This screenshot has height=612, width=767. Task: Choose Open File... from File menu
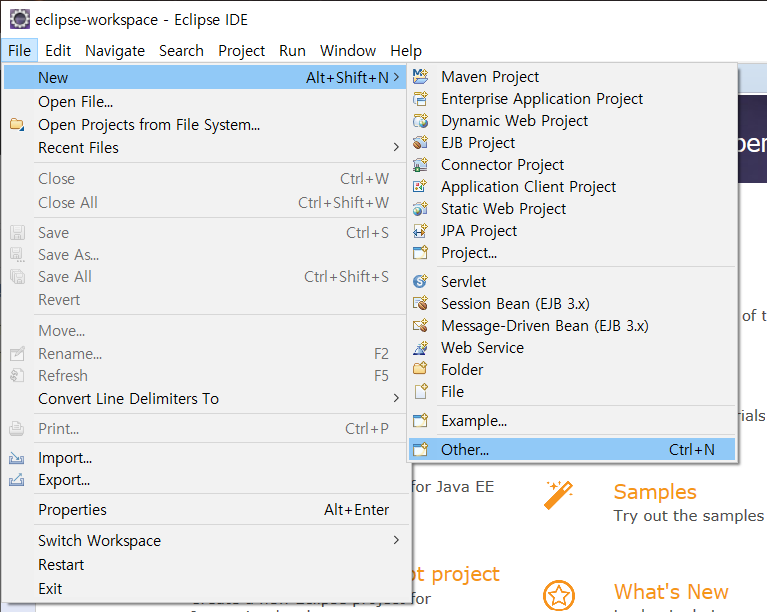point(203,102)
